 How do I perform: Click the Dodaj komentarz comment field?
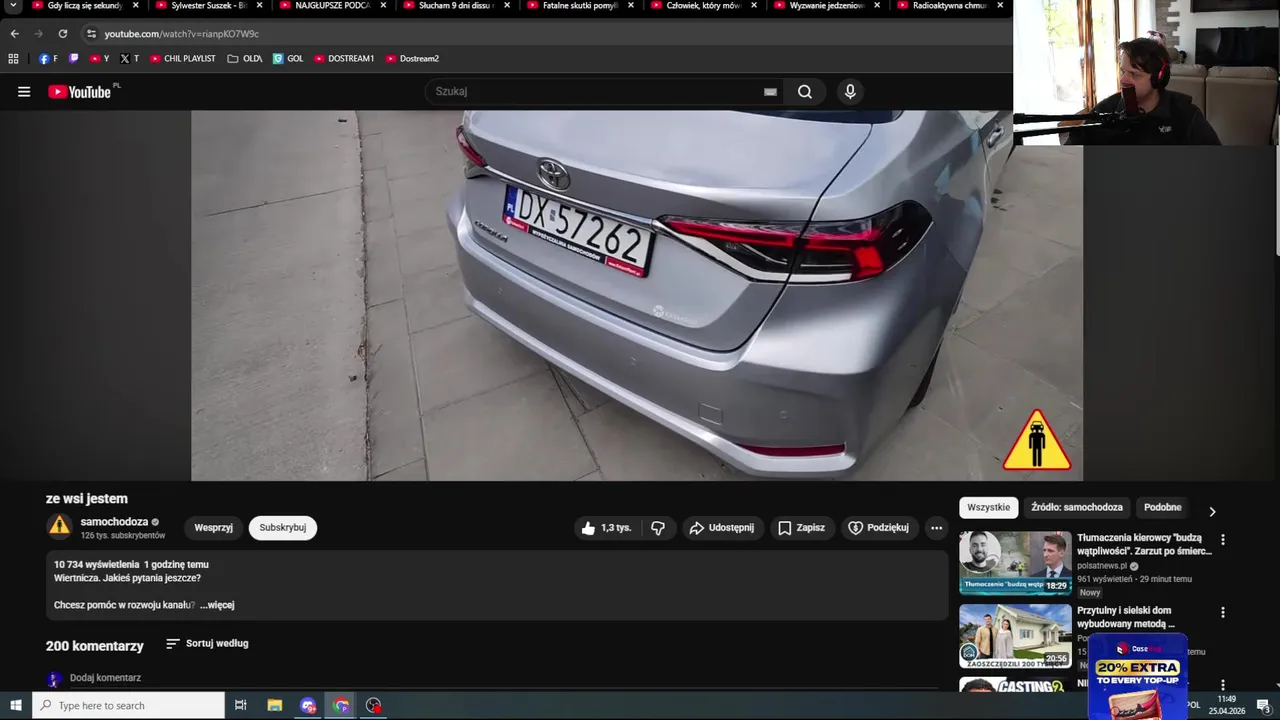105,678
